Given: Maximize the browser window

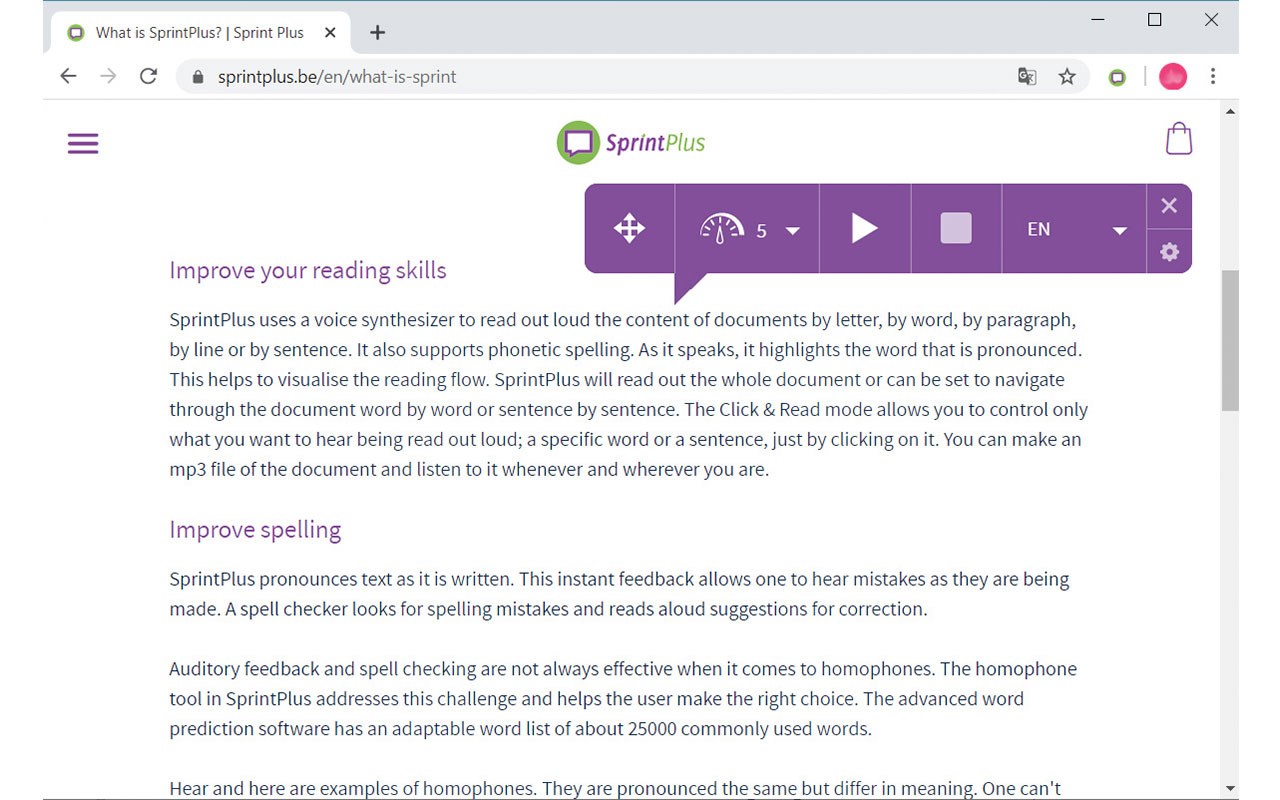Looking at the screenshot, I should pos(1154,20).
